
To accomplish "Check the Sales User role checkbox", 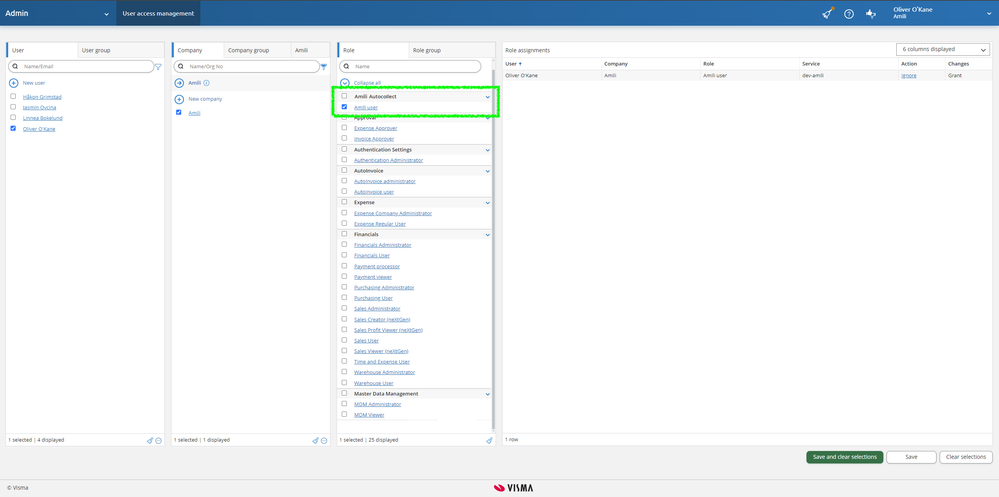I will point(345,340).
